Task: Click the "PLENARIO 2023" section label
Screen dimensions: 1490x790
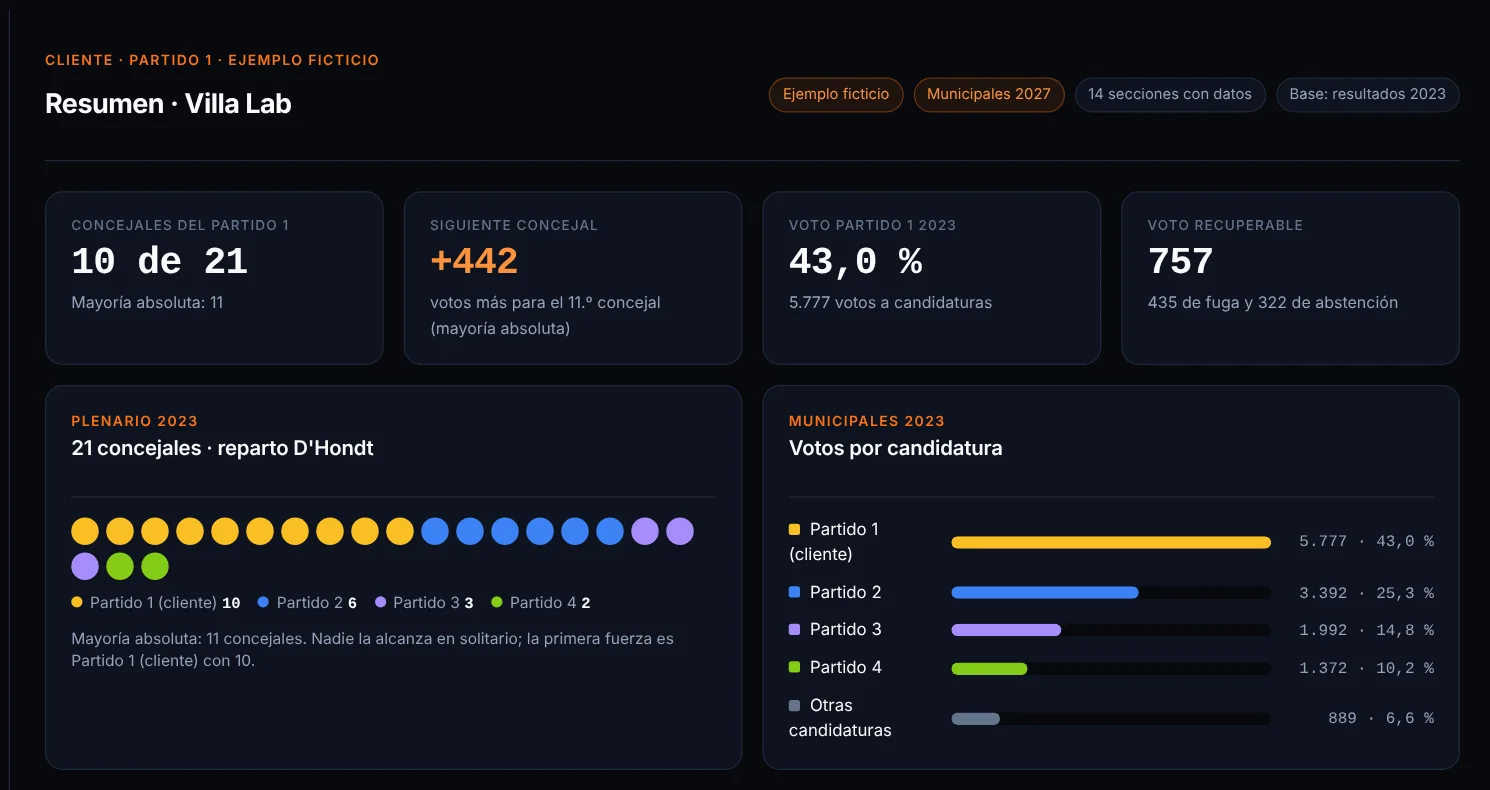Action: tap(134, 421)
